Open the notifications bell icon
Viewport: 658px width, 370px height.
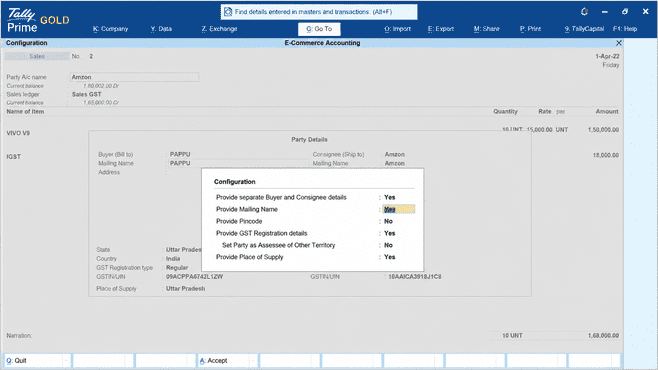584,12
